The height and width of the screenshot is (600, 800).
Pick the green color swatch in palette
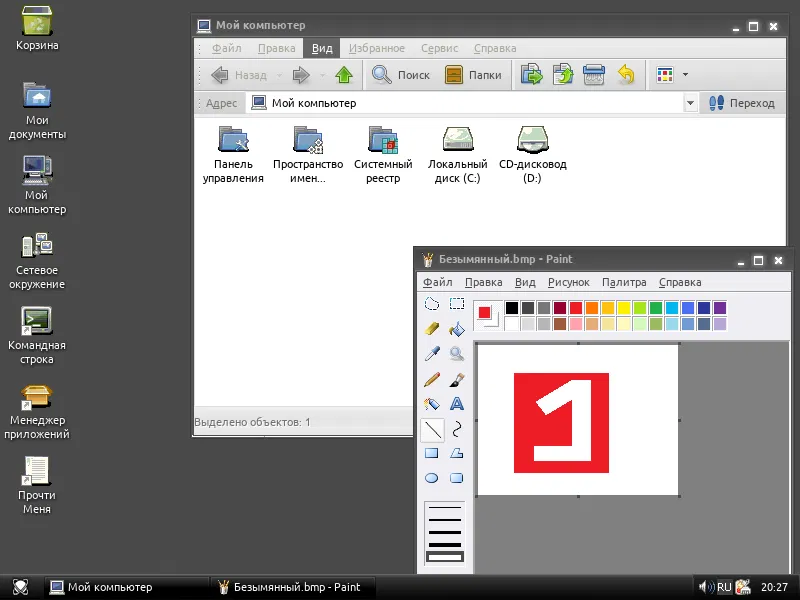tap(656, 308)
